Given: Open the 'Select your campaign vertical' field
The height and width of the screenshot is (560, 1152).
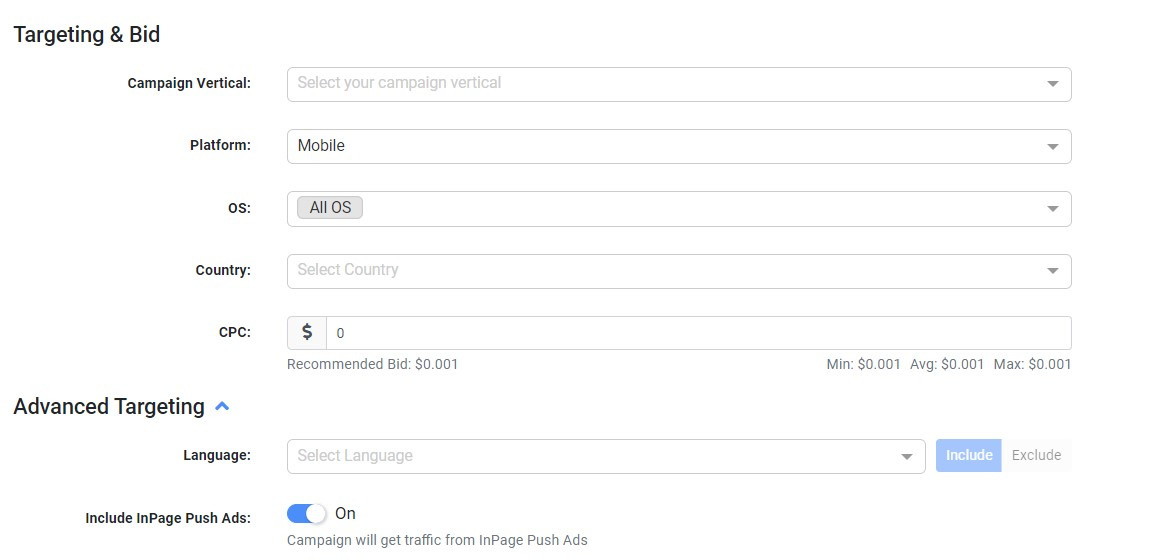Looking at the screenshot, I should pyautogui.click(x=660, y=84).
